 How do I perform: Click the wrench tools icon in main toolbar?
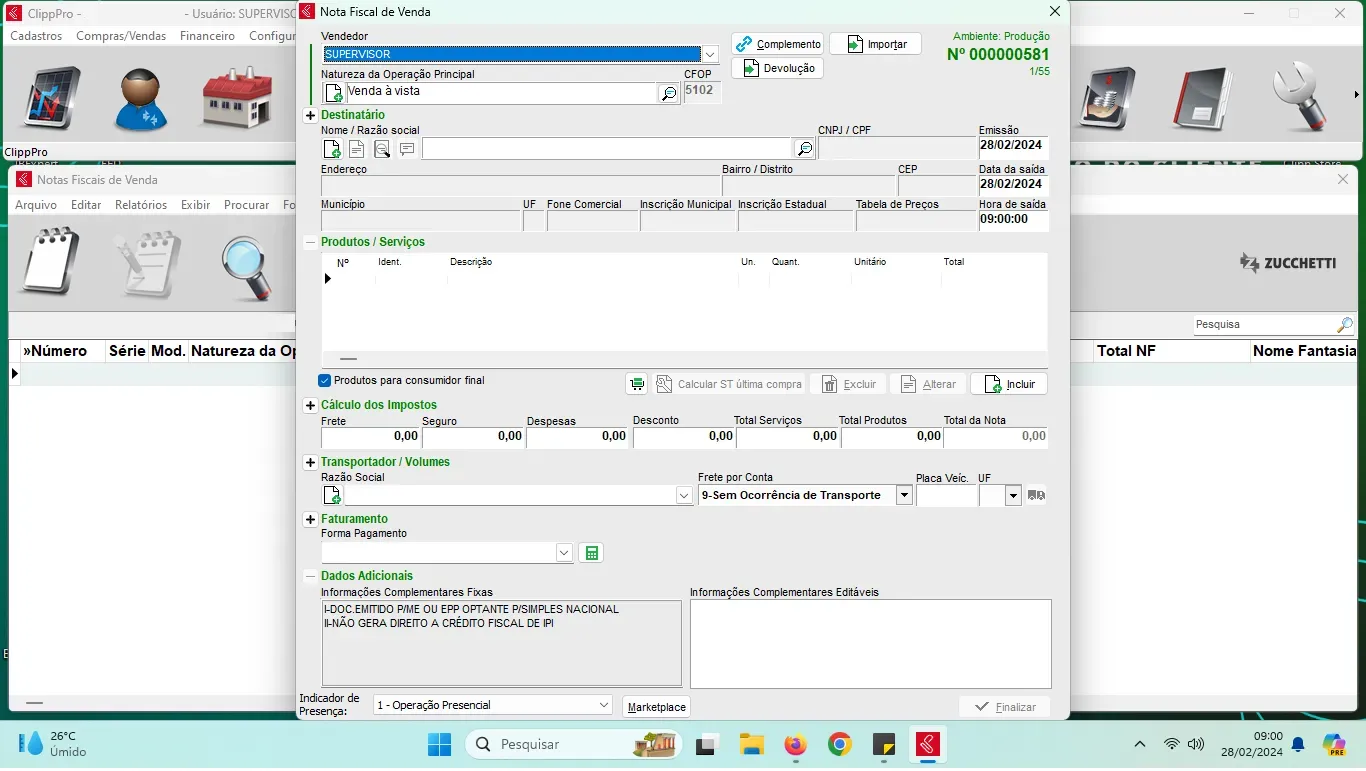click(x=1299, y=98)
